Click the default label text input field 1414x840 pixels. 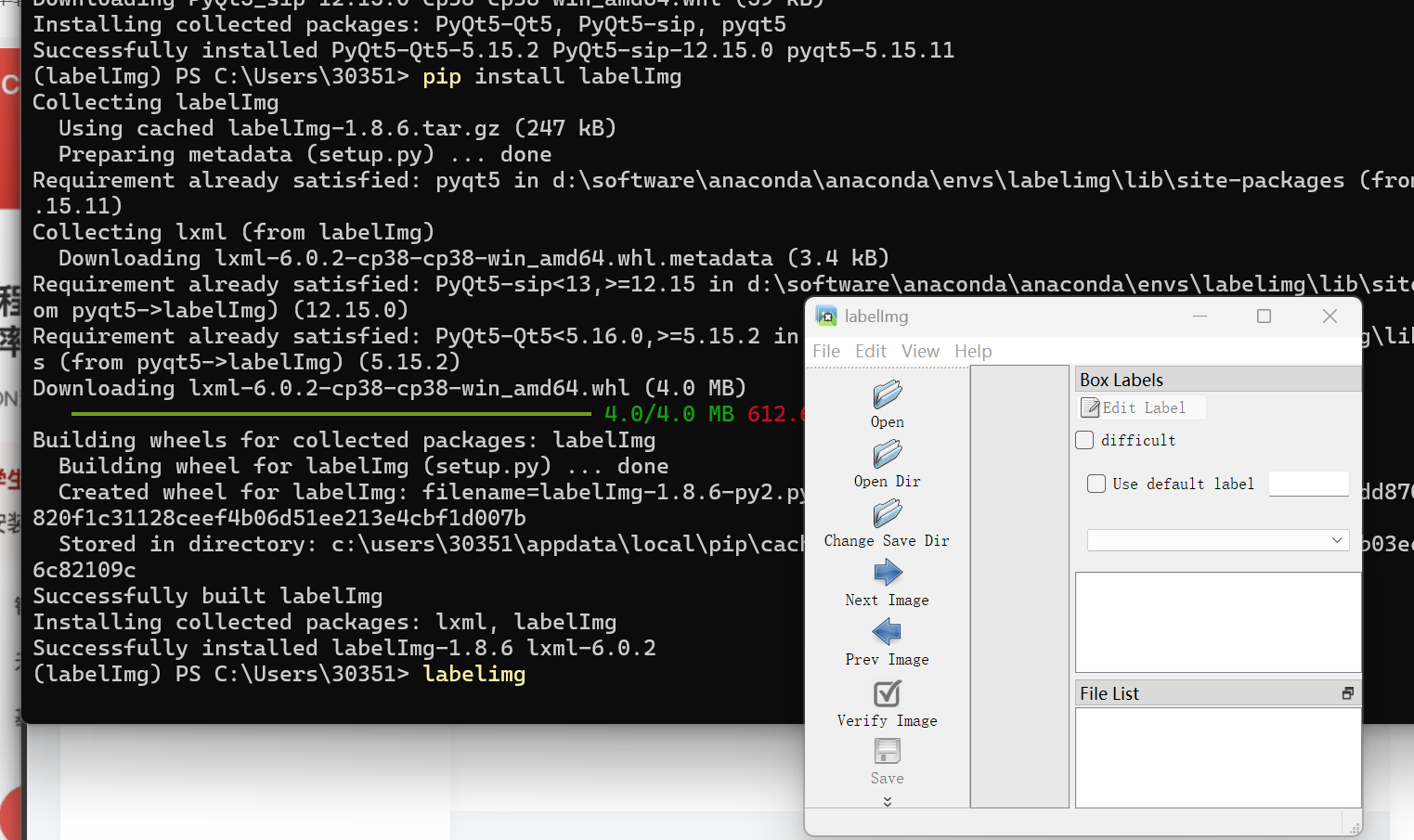point(1308,484)
